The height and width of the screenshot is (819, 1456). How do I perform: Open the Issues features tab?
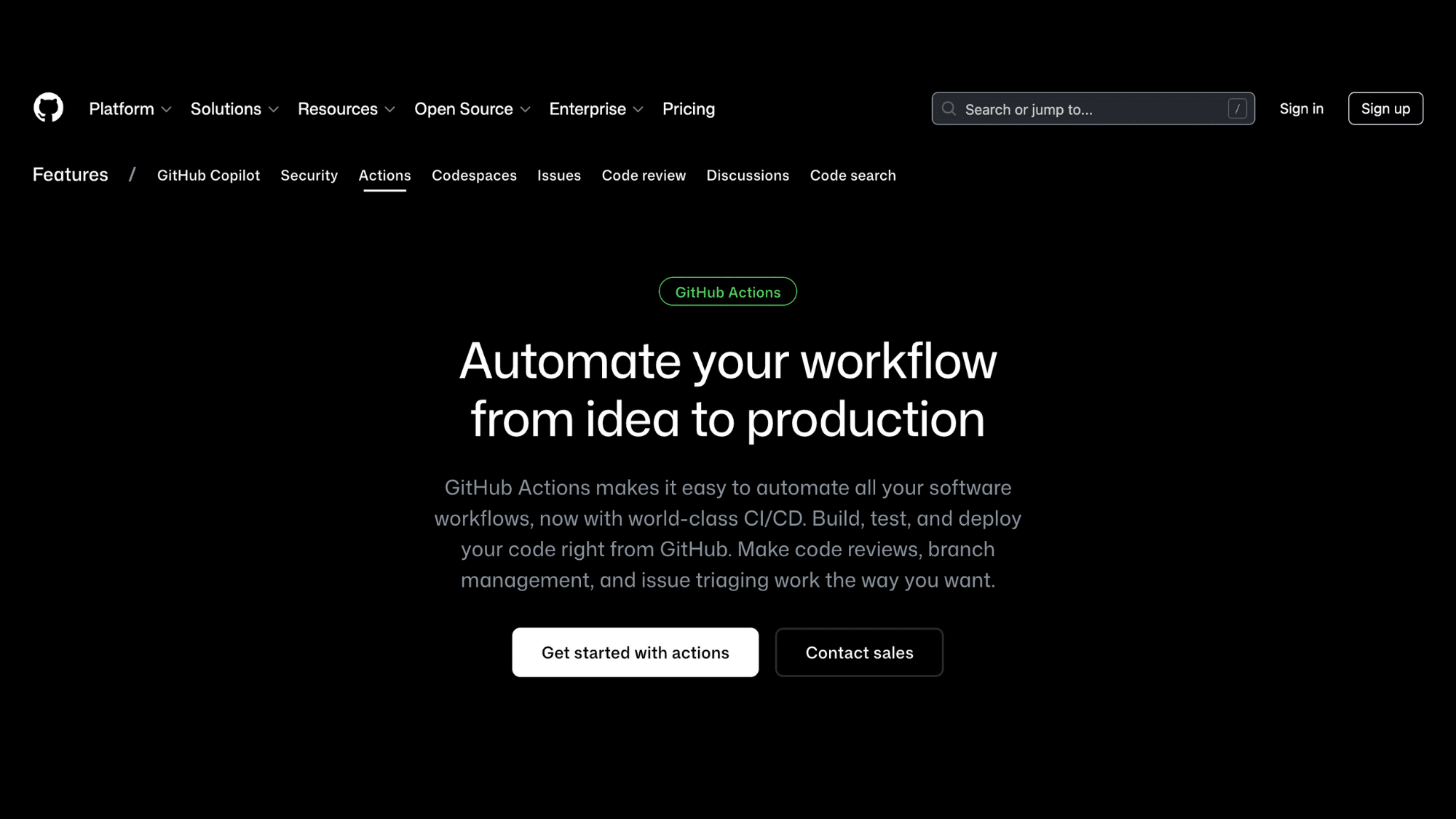[x=559, y=175]
